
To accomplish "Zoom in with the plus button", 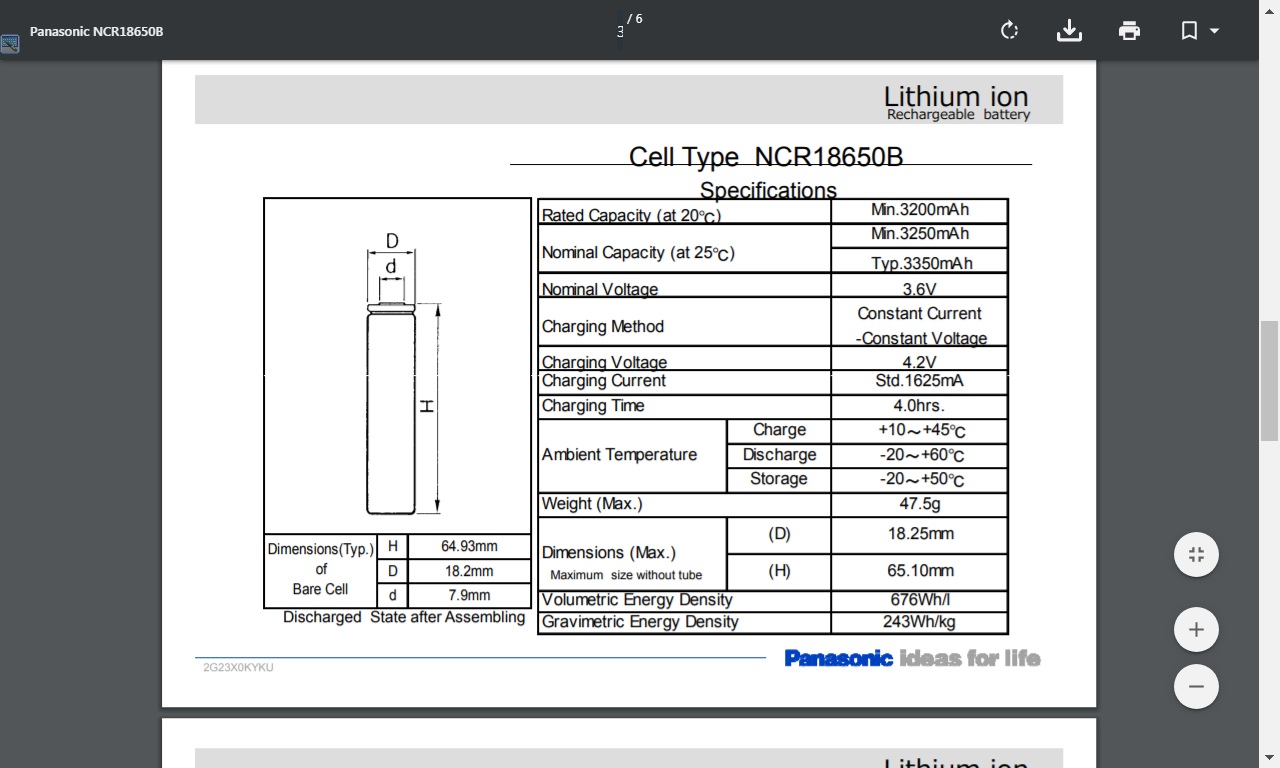I will point(1196,630).
